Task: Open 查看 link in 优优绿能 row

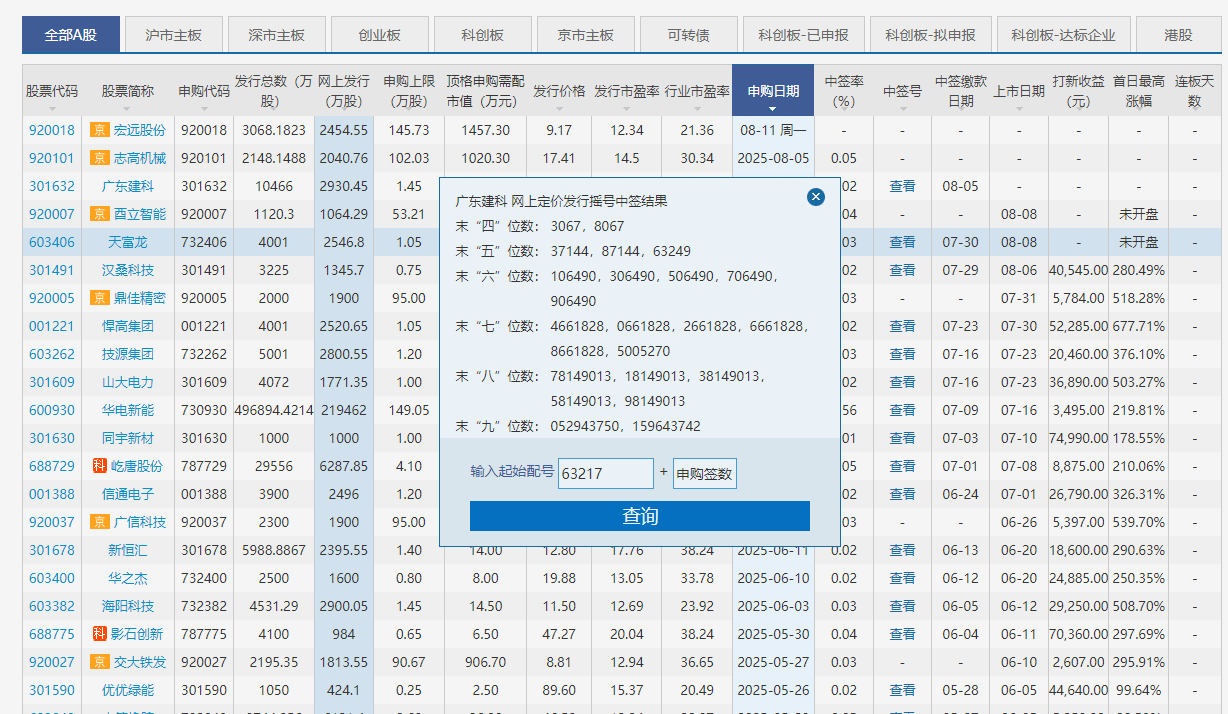Action: point(902,690)
